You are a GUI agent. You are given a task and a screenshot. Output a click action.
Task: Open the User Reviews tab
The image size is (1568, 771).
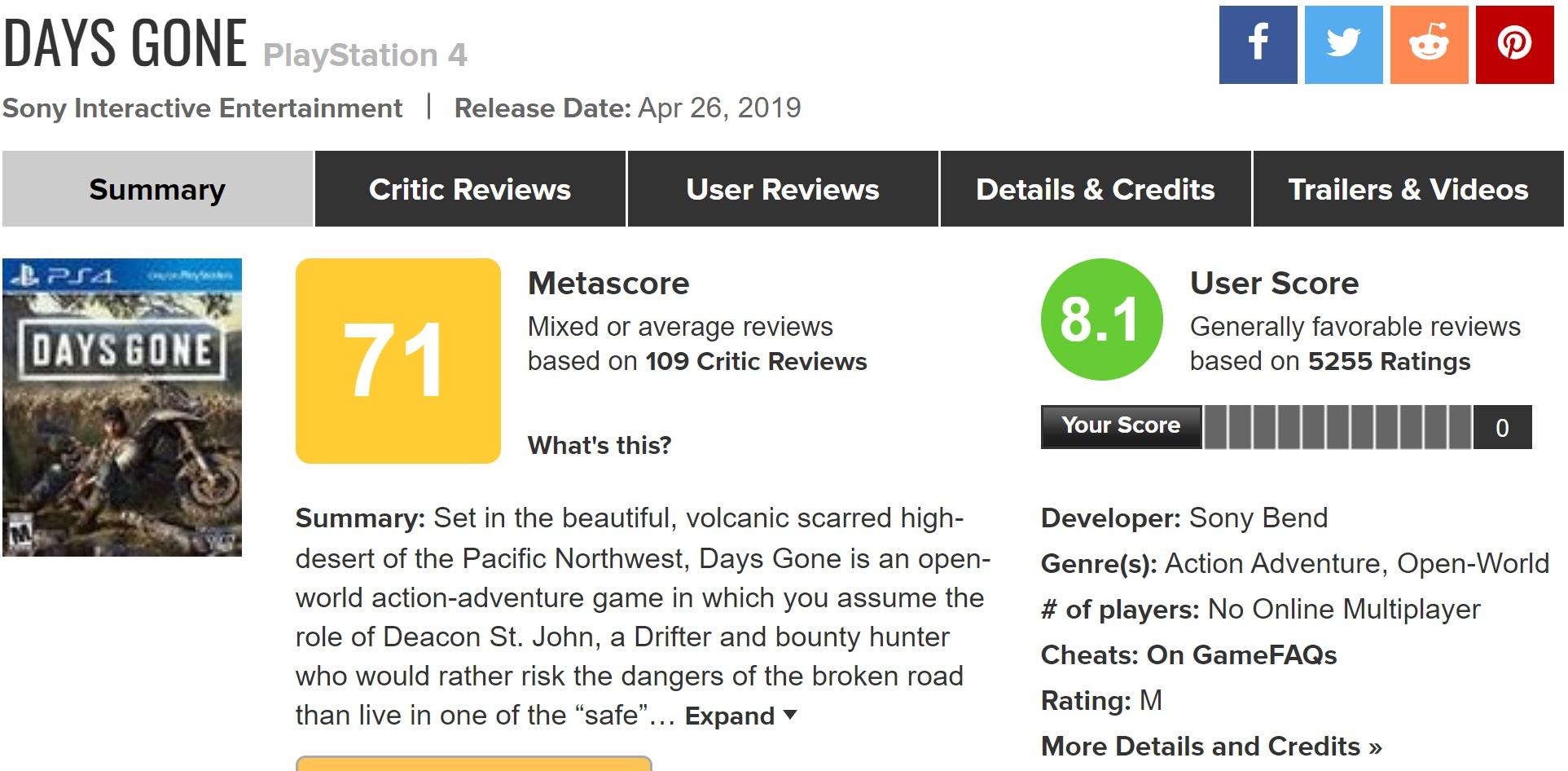point(783,189)
